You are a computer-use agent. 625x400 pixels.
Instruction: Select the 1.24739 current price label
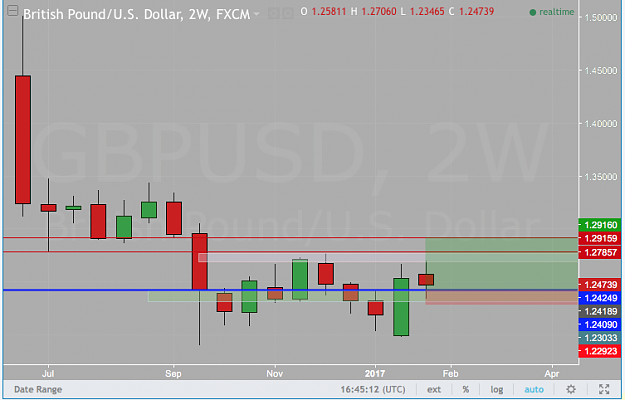pos(600,284)
